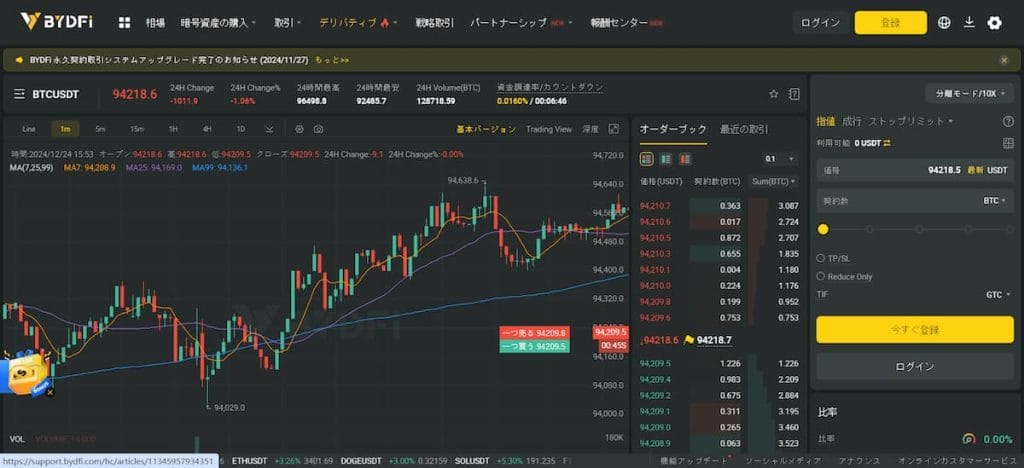This screenshot has height=468, width=1024.
Task: Select the 1H timeframe
Action: click(173, 129)
